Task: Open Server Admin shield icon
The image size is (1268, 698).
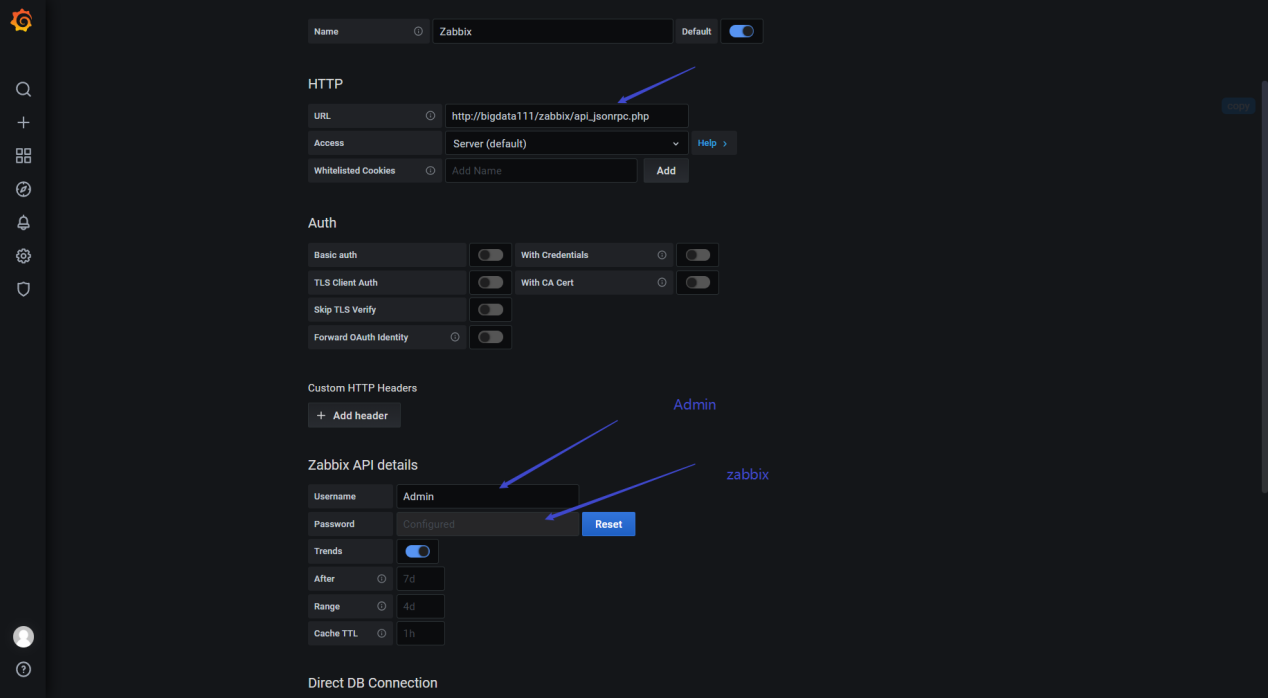Action: click(23, 289)
